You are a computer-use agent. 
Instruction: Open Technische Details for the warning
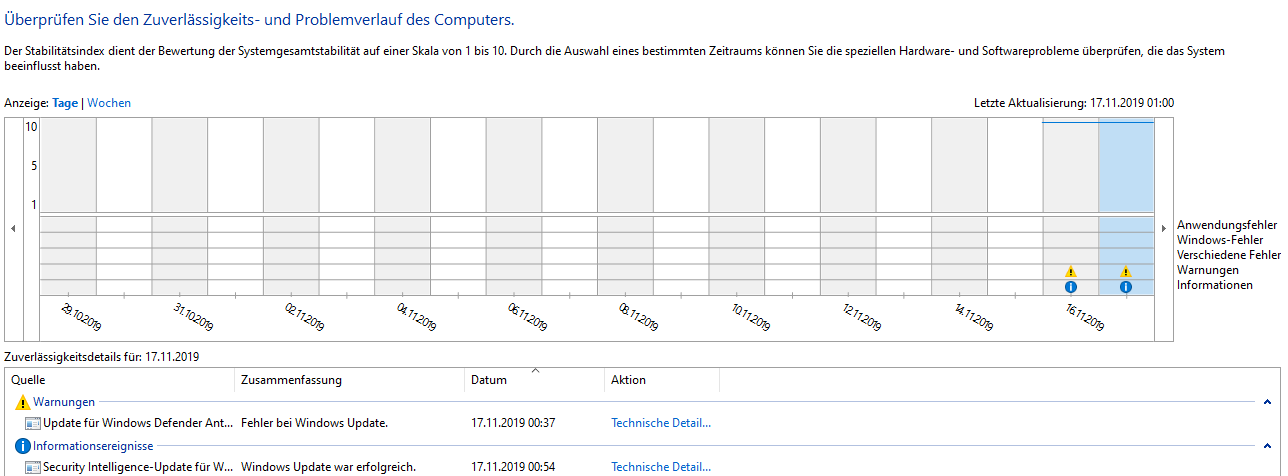pyautogui.click(x=661, y=423)
